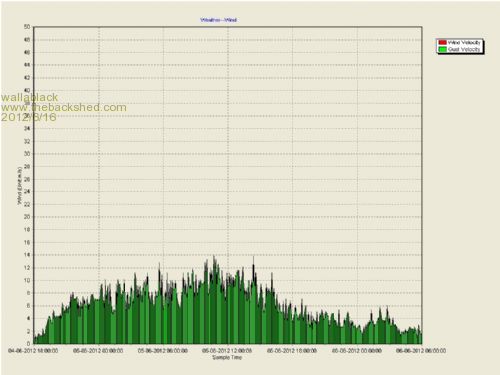The width and height of the screenshot is (500, 375).
Task: Click the Weather - Wind chart title
Action: point(218,20)
